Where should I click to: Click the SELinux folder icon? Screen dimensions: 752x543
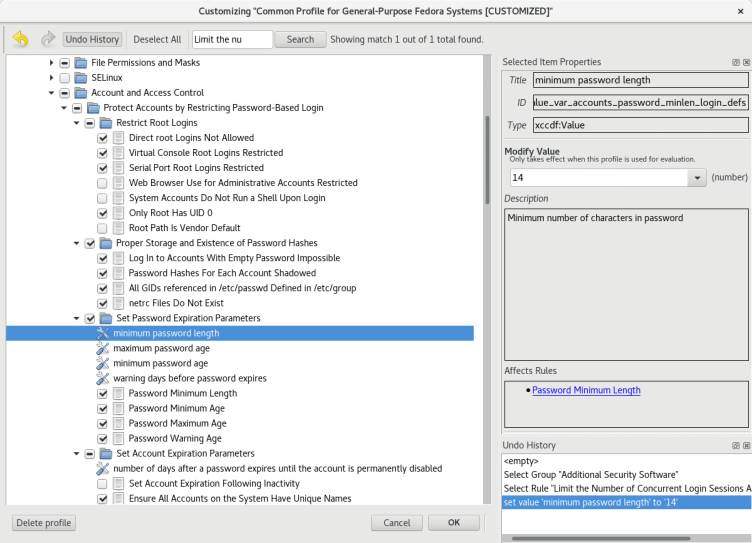coord(81,78)
